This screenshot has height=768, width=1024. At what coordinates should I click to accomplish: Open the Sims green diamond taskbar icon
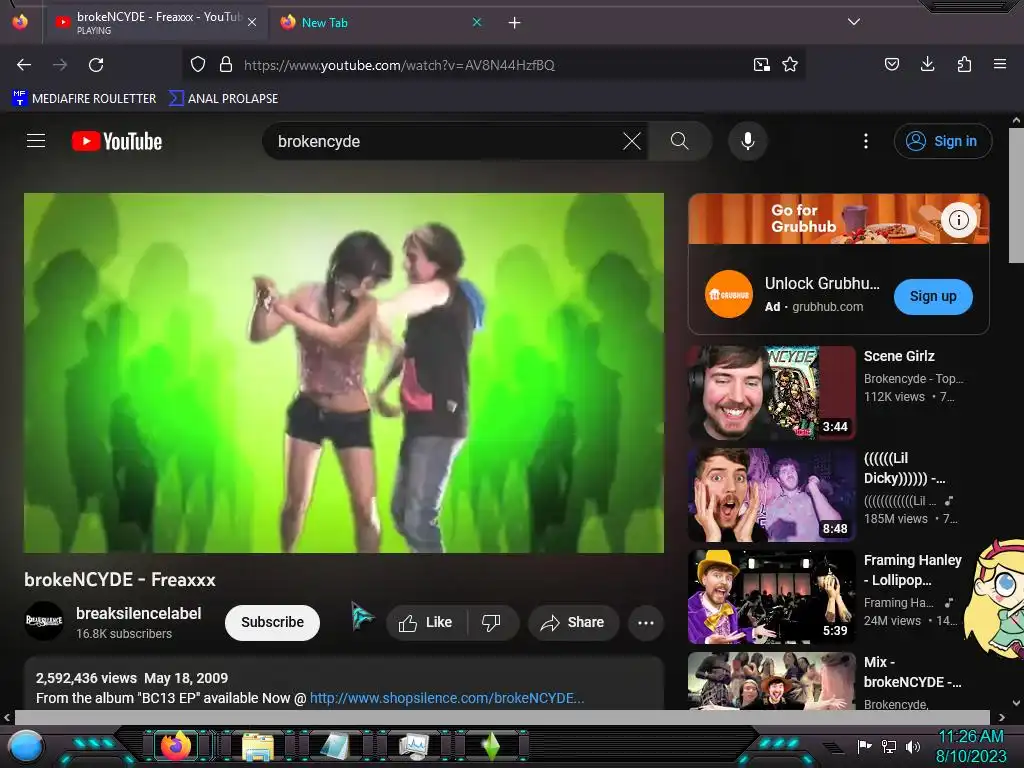[491, 746]
